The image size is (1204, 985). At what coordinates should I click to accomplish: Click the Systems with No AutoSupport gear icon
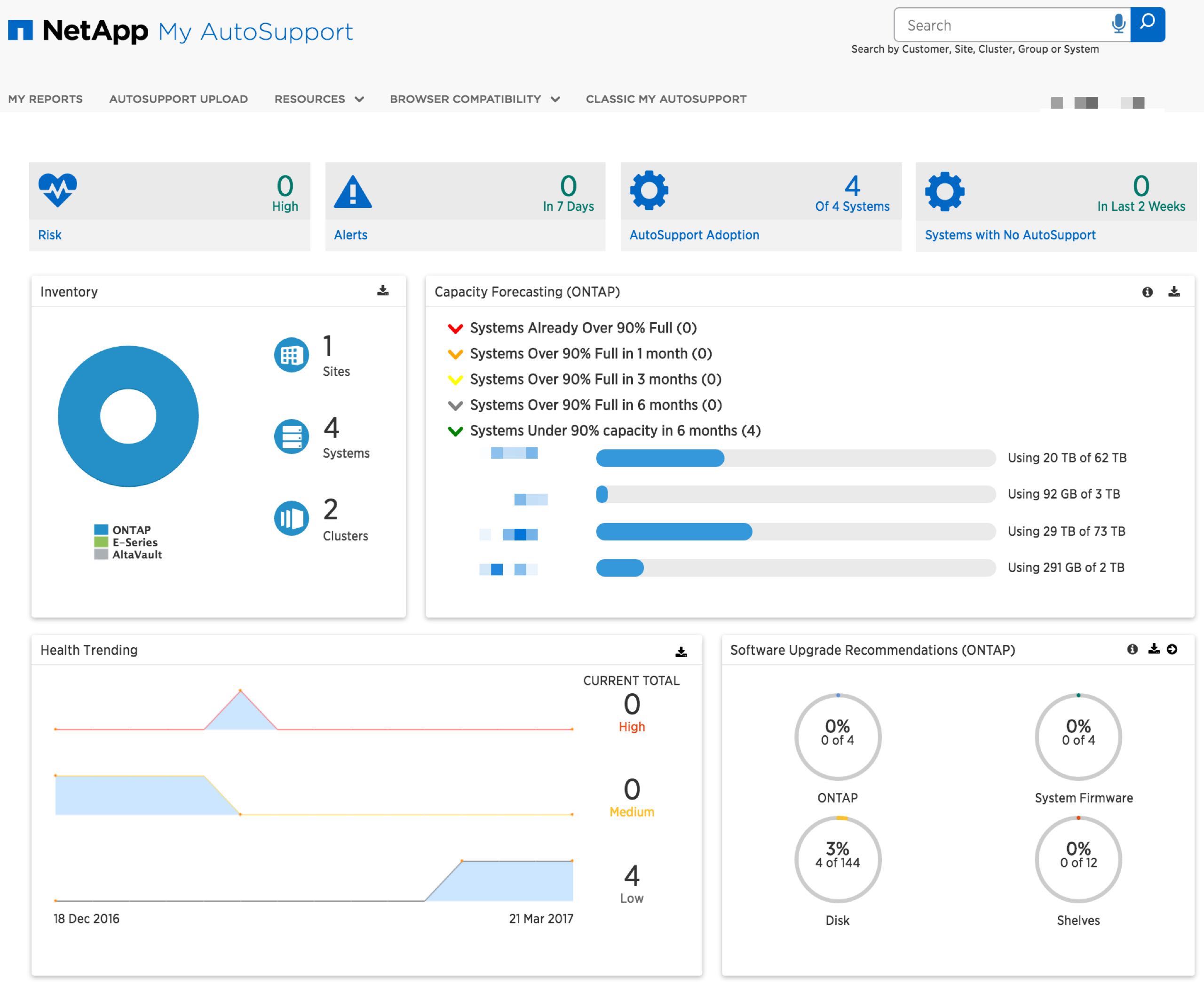(945, 191)
